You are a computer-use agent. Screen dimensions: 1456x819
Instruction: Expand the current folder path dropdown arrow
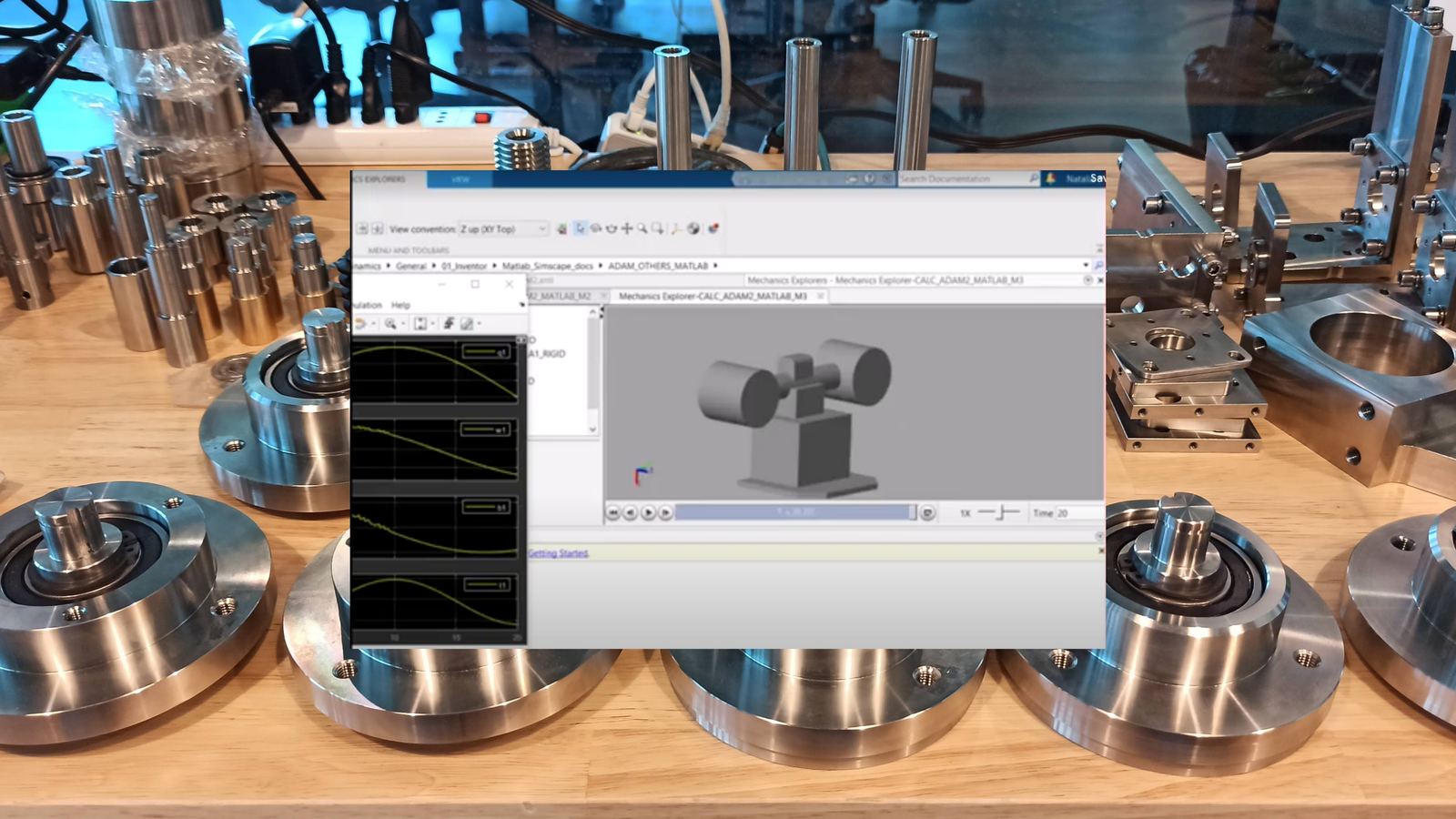coord(1085,266)
